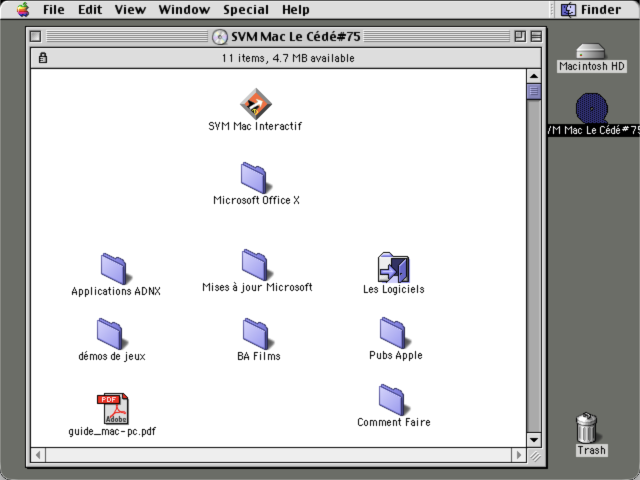The height and width of the screenshot is (480, 640).
Task: Click the Comment Faire label text
Action: point(394,422)
